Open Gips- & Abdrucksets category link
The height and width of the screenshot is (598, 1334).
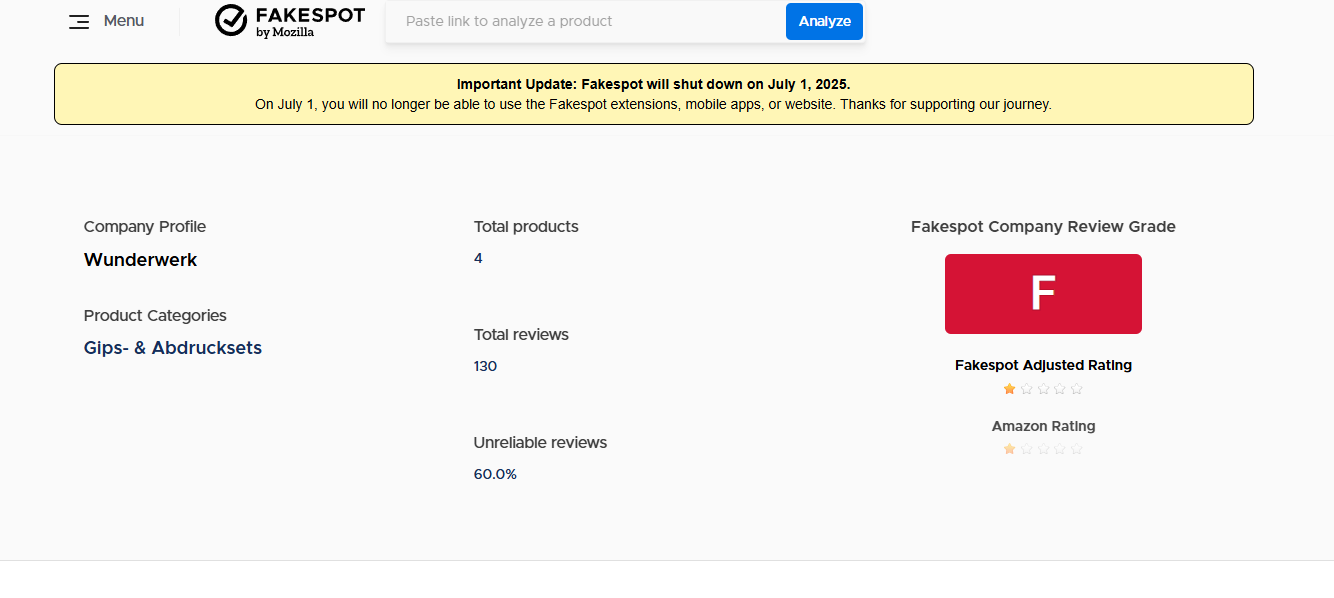173,348
